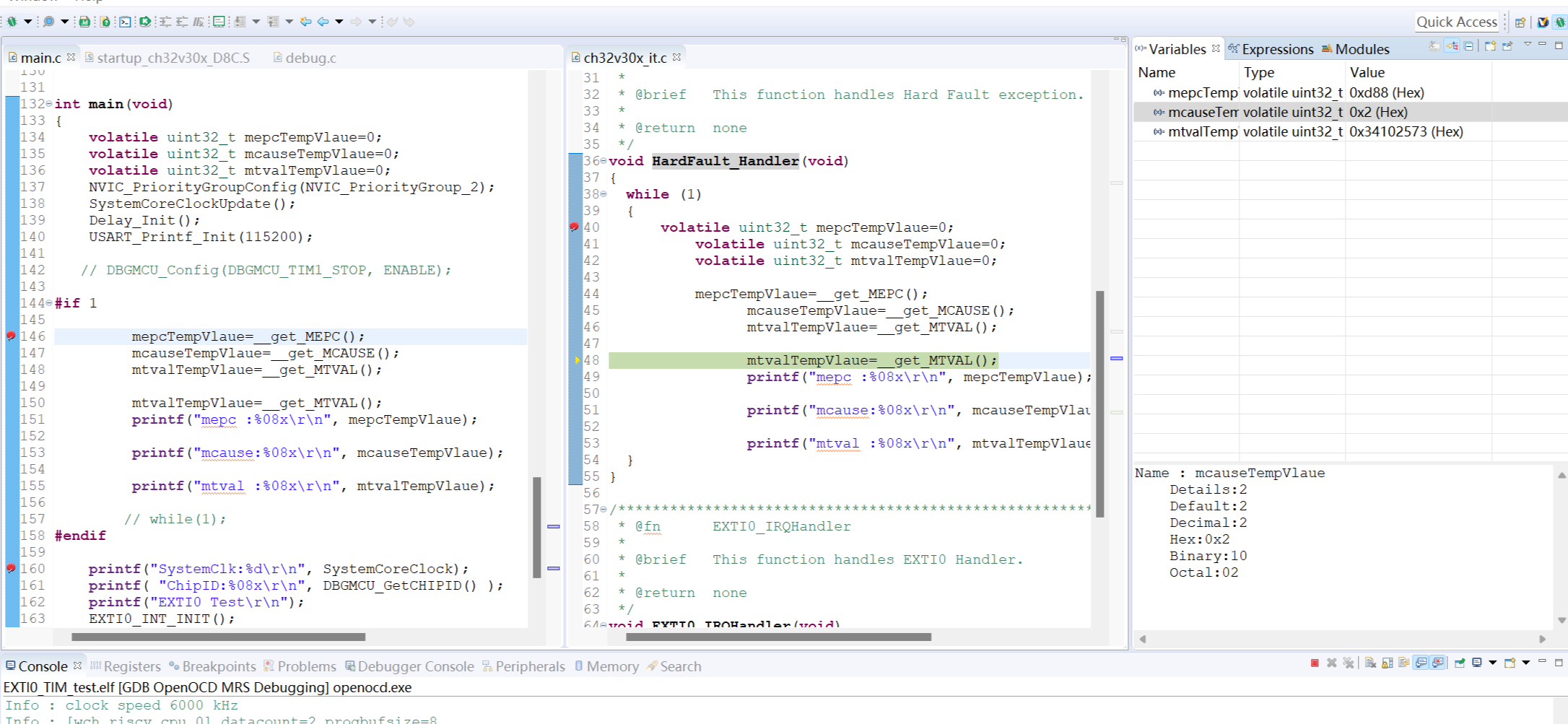Viewport: 1568px width, 724px height.
Task: Click the Clear Console icon
Action: [x=1370, y=663]
